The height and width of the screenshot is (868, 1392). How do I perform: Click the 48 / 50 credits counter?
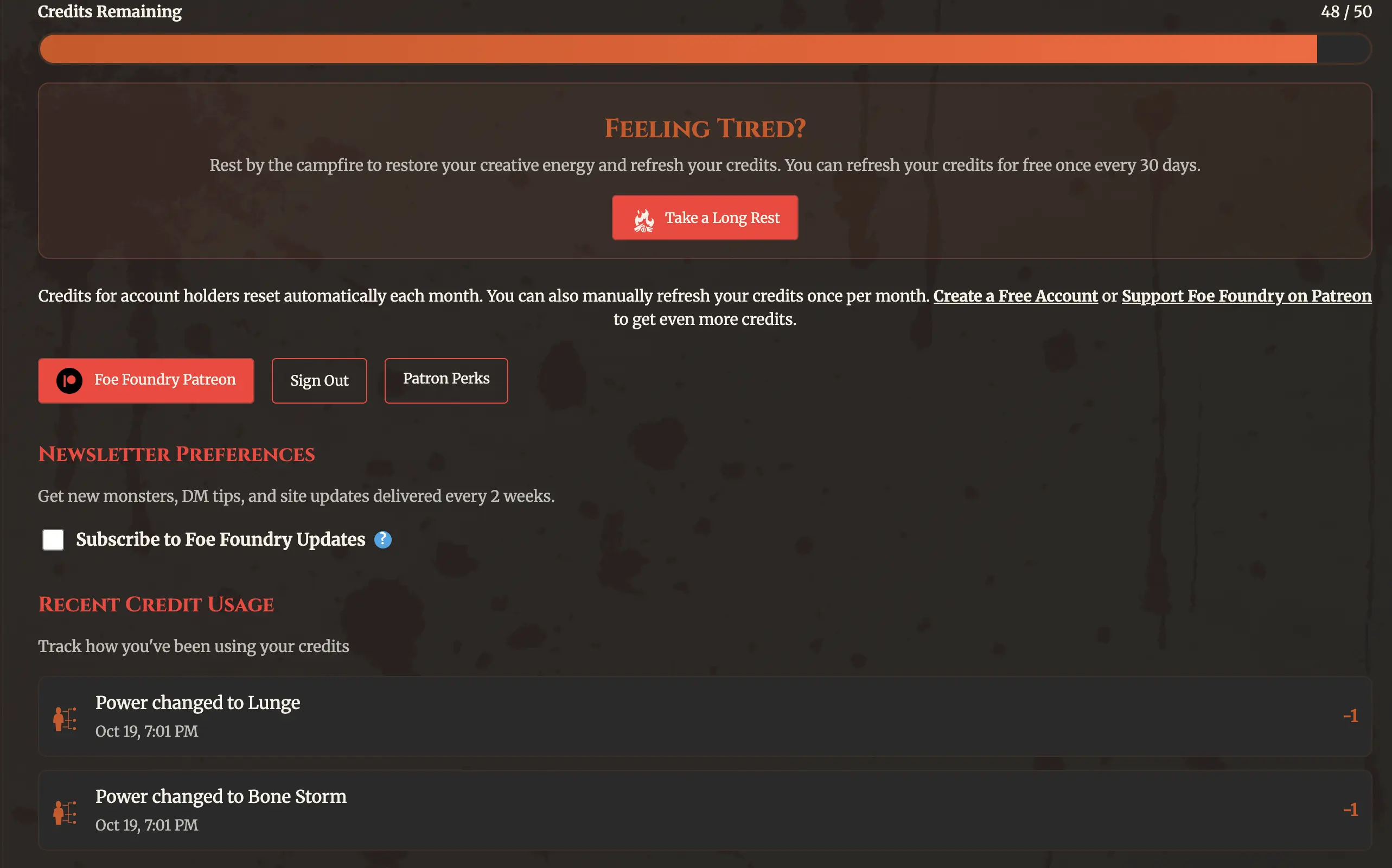point(1347,11)
